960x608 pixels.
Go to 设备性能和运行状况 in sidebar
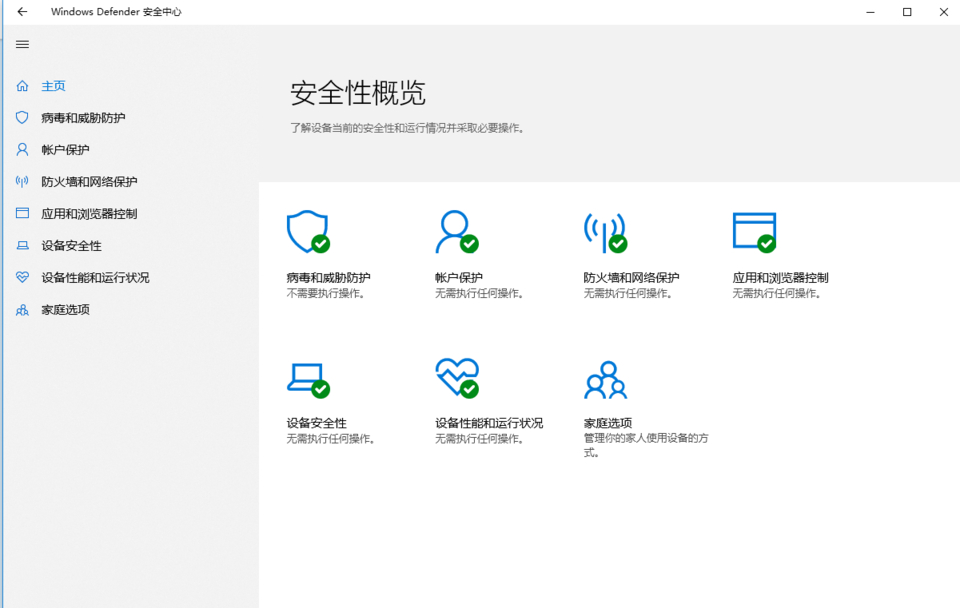[x=96, y=277]
